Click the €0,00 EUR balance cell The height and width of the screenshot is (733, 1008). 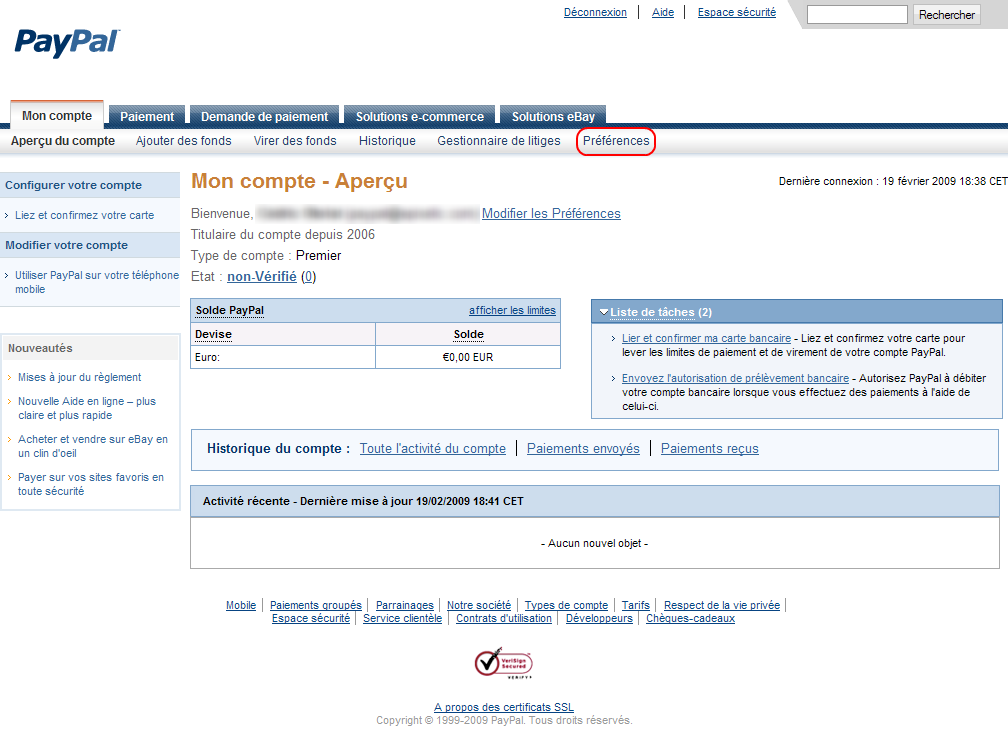click(468, 357)
